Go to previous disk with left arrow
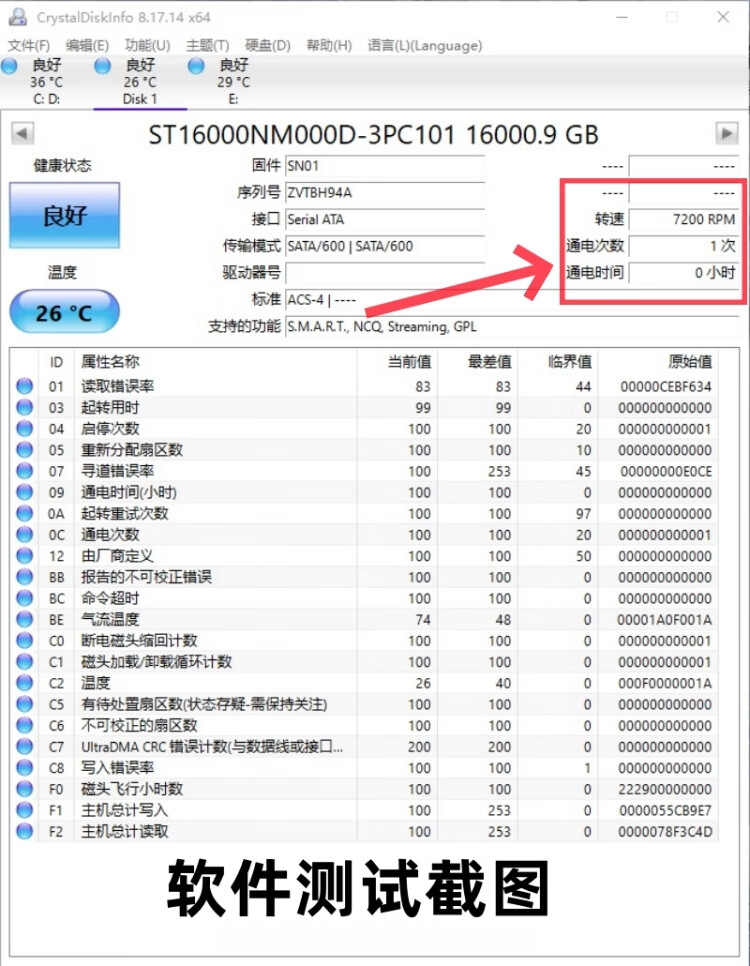This screenshot has height=966, width=750. [22, 133]
